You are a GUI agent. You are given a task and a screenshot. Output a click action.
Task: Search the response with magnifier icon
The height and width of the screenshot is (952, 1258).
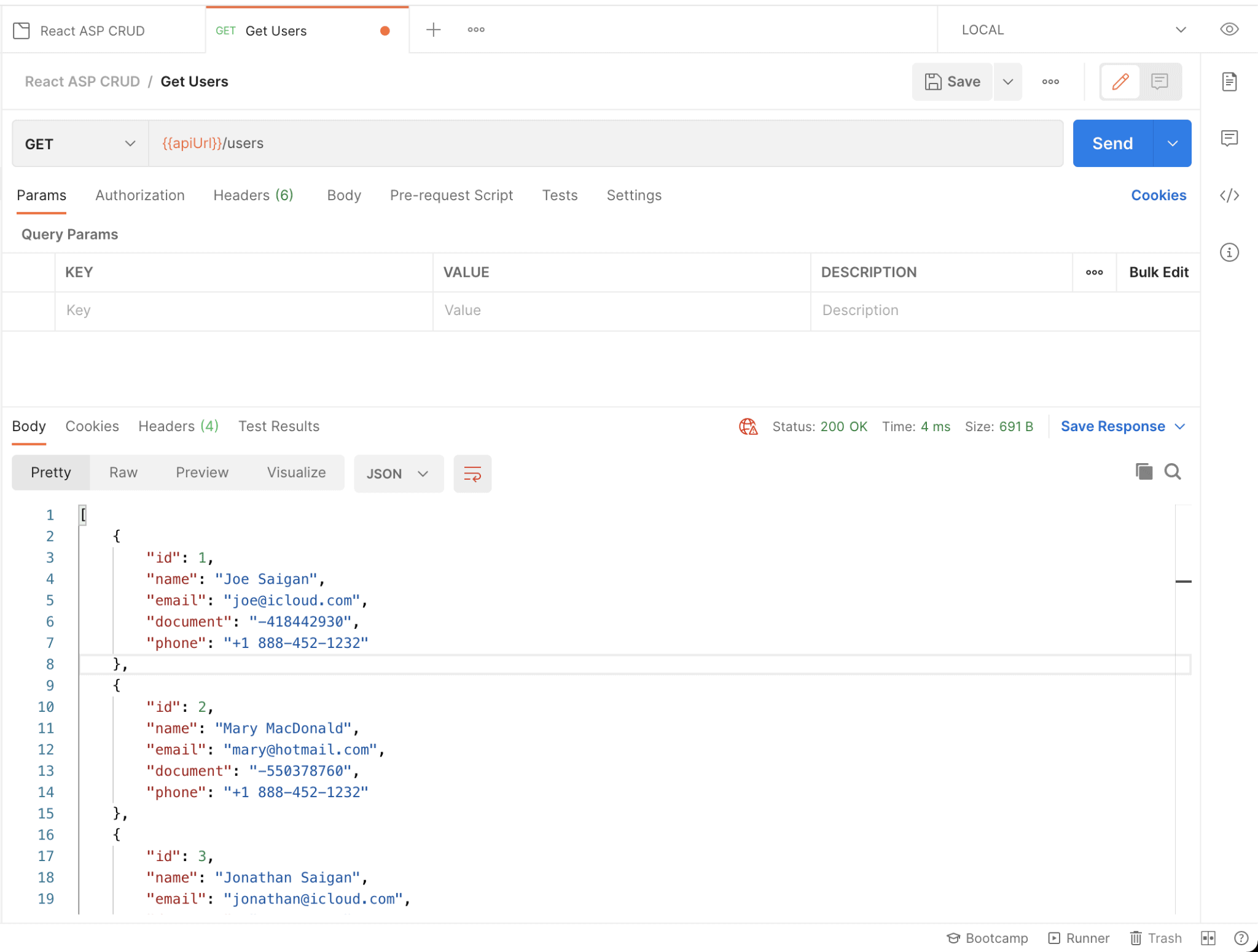click(1173, 472)
